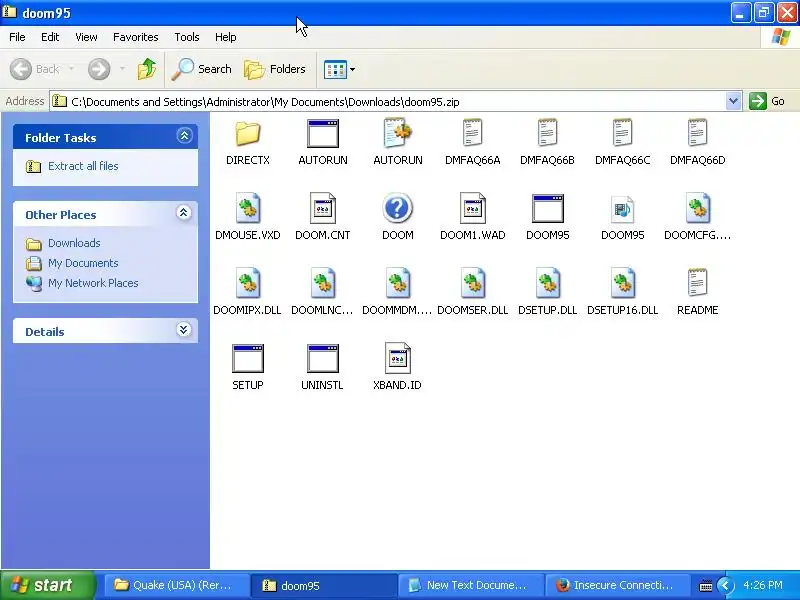
Task: Open the Back history dropdown arrow
Action: point(71,69)
